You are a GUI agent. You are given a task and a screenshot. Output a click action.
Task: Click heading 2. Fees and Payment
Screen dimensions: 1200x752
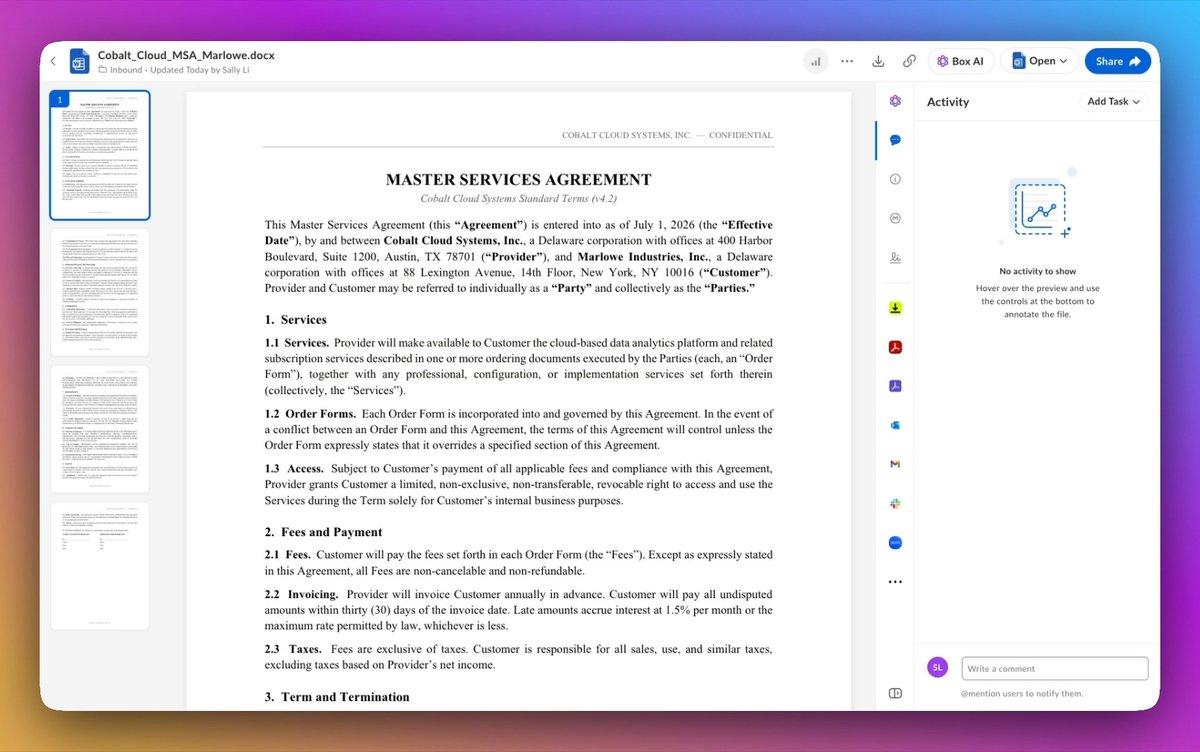(x=323, y=532)
